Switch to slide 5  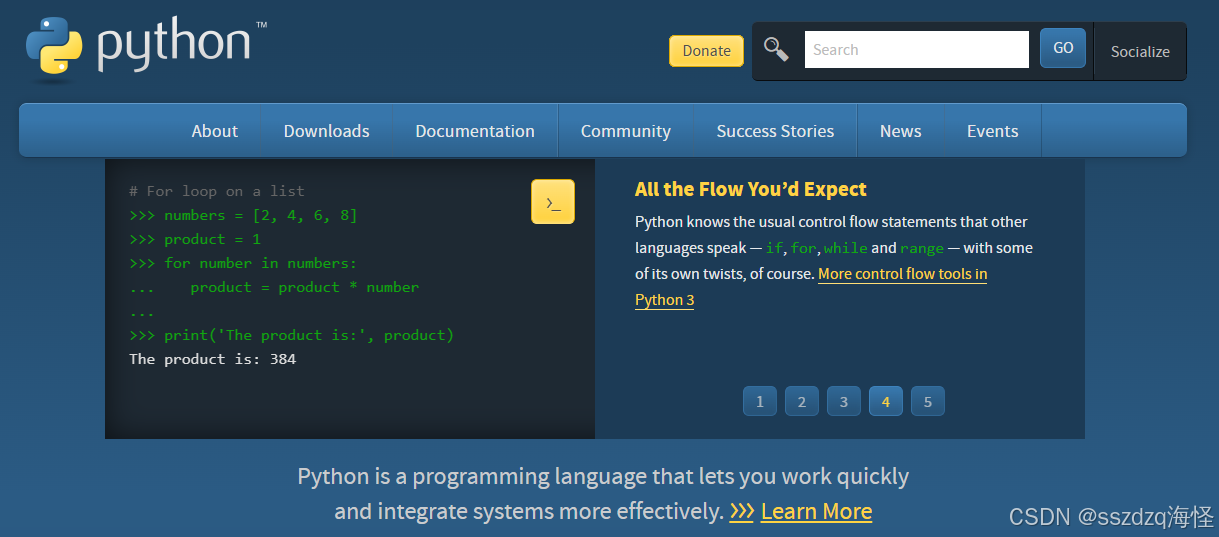pos(928,401)
